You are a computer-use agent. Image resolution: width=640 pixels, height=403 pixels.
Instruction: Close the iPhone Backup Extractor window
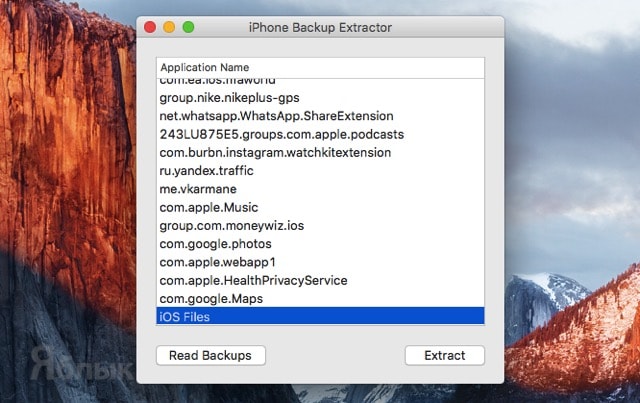pos(151,27)
